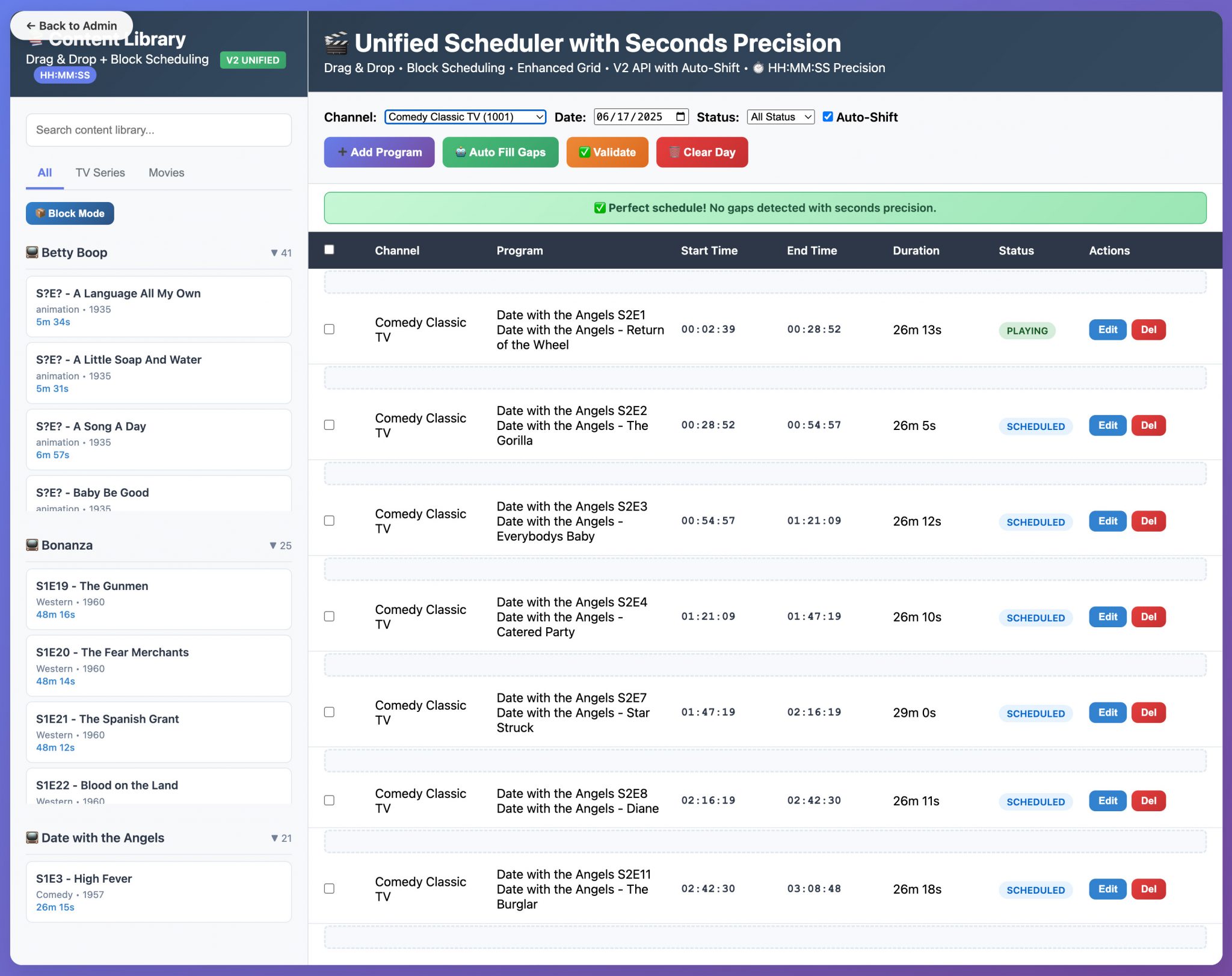The height and width of the screenshot is (976, 1232).
Task: Enable Block Mode in the sidebar
Action: [x=70, y=213]
